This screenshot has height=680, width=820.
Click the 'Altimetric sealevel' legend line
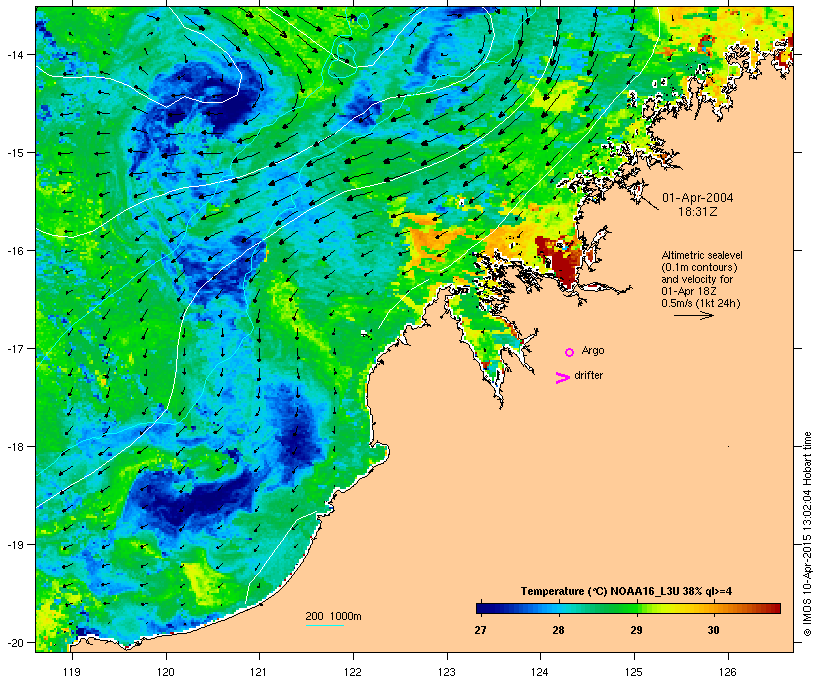click(702, 255)
